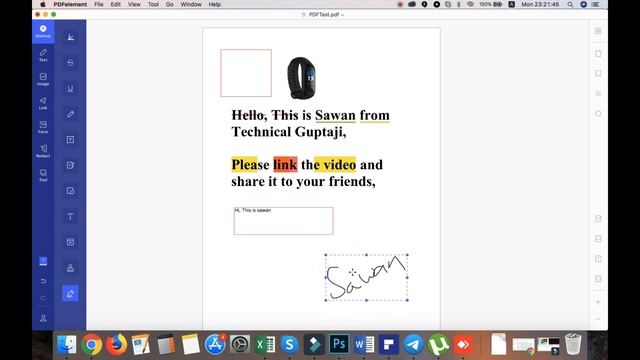Select the Highlight markup tool
This screenshot has width=640, height=360.
point(70,37)
